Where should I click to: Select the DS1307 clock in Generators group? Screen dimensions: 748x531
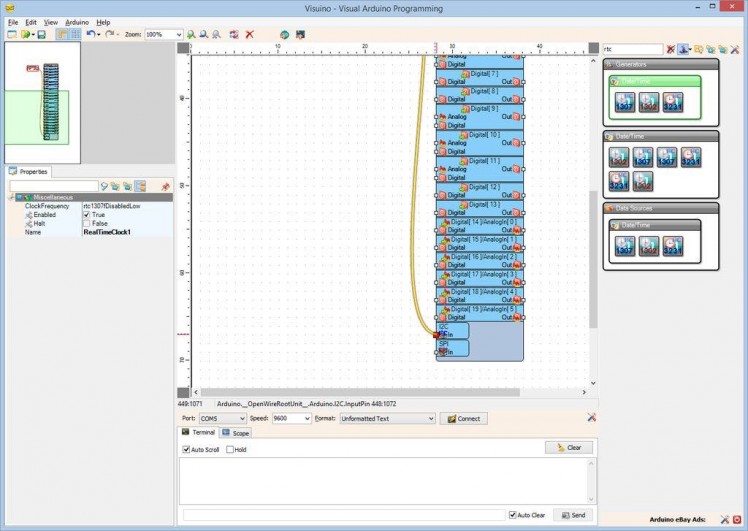623,101
